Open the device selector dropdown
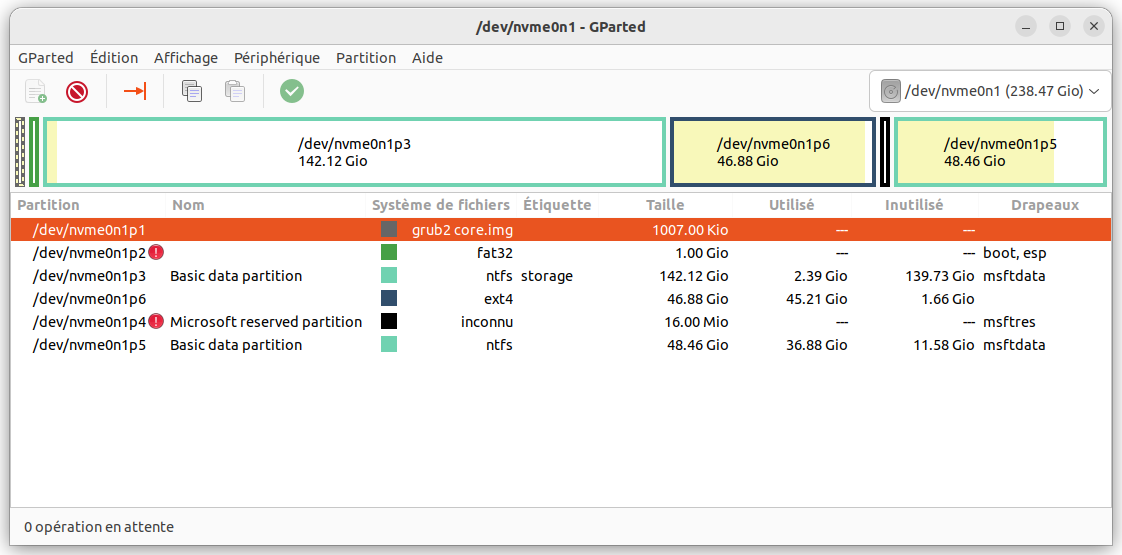The image size is (1122, 555). pos(991,91)
